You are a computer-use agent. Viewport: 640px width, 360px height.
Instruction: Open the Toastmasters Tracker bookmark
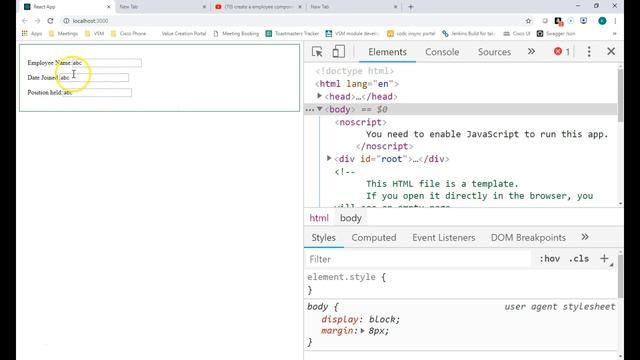292,33
